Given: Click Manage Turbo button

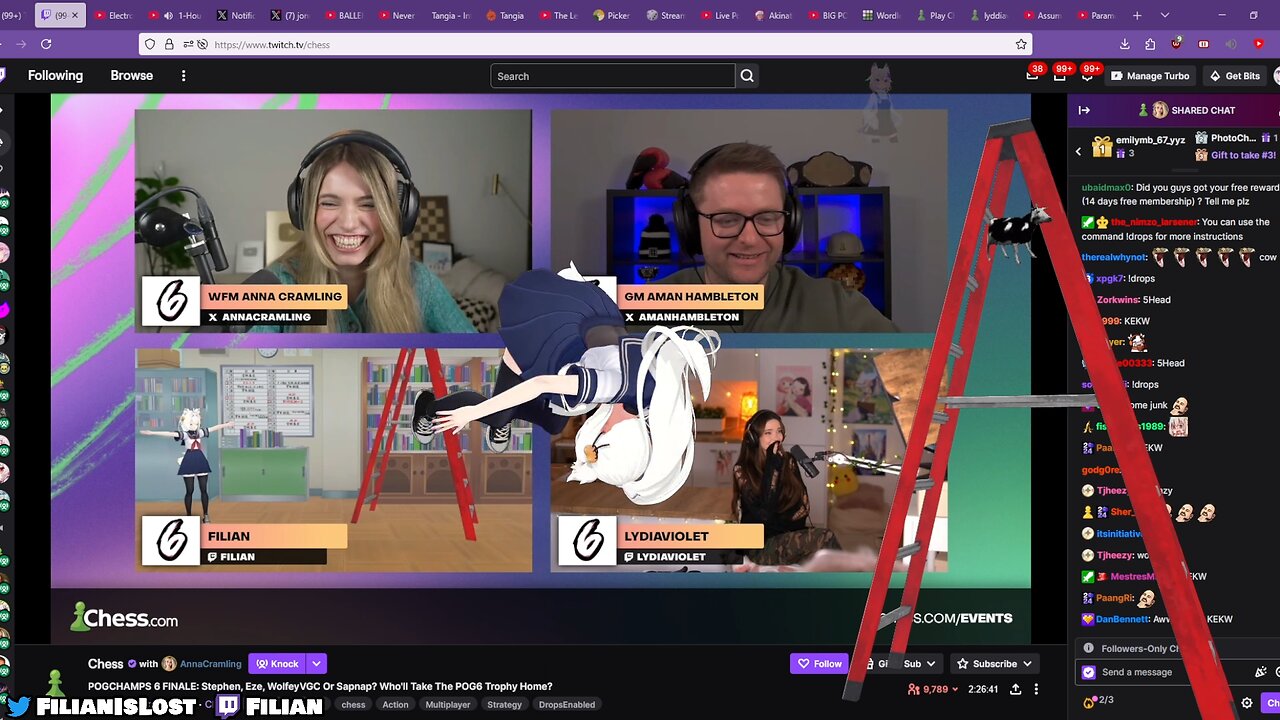Looking at the screenshot, I should [x=1149, y=76].
